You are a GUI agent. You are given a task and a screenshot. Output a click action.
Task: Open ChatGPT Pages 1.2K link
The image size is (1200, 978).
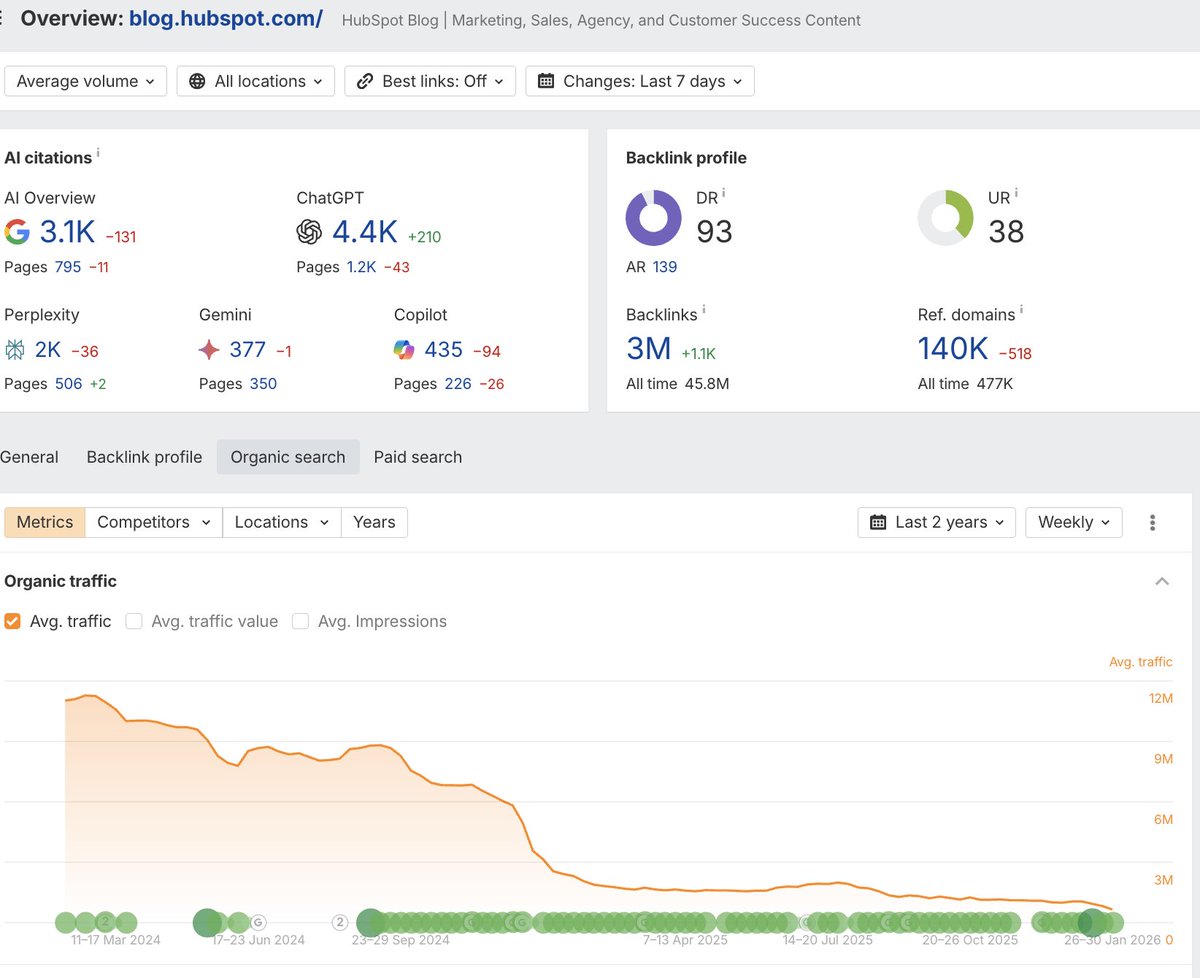click(361, 267)
